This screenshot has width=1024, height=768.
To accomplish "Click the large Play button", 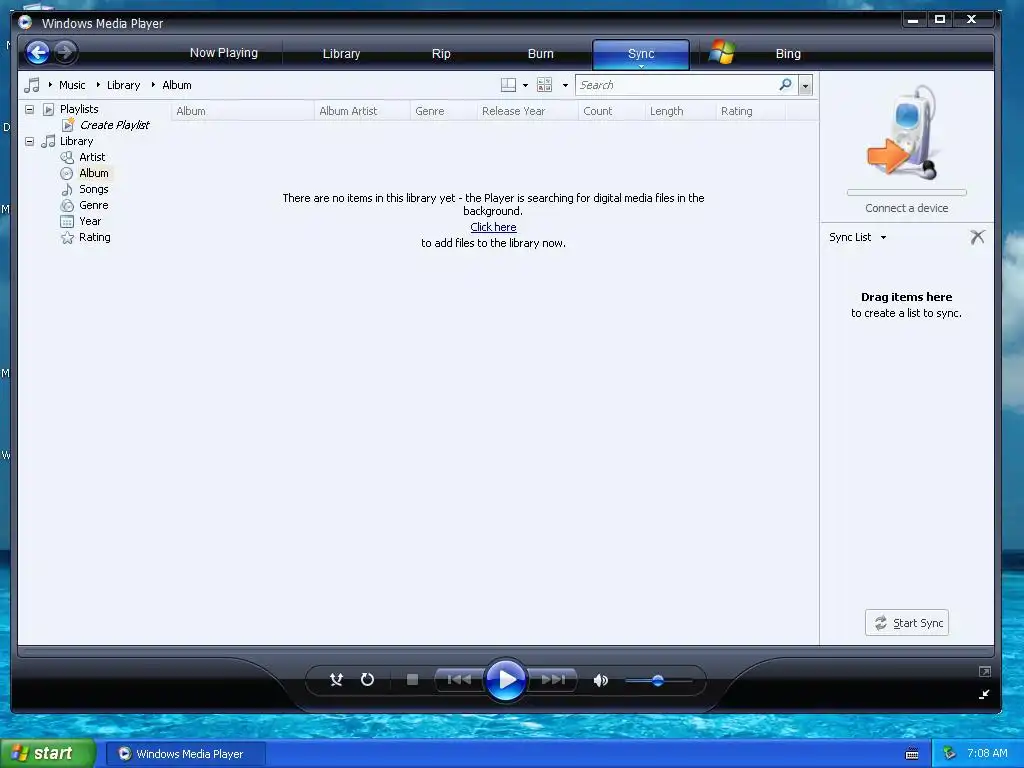I will (506, 680).
